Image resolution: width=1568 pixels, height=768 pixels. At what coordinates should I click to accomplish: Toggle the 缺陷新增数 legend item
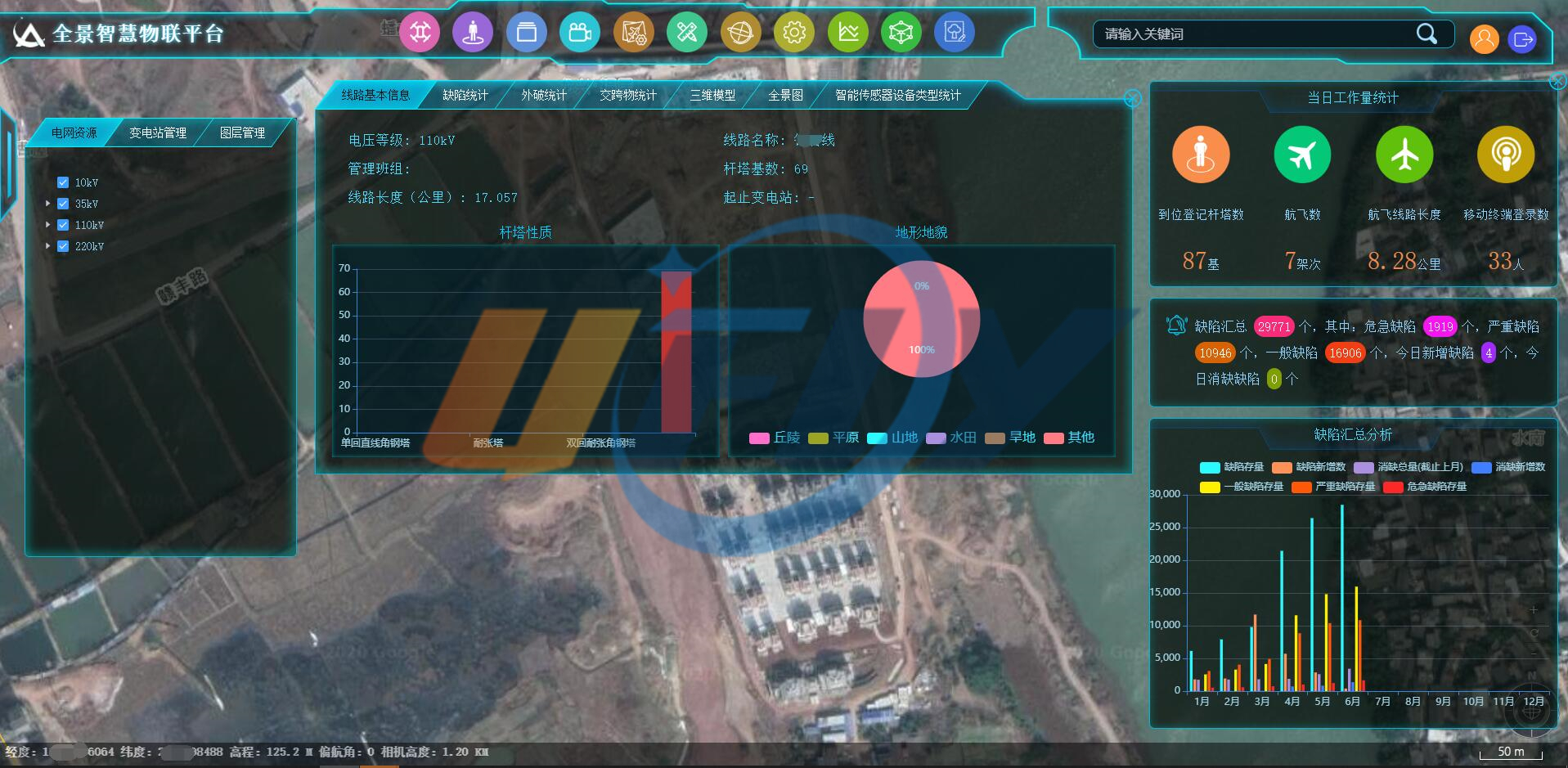click(1309, 467)
